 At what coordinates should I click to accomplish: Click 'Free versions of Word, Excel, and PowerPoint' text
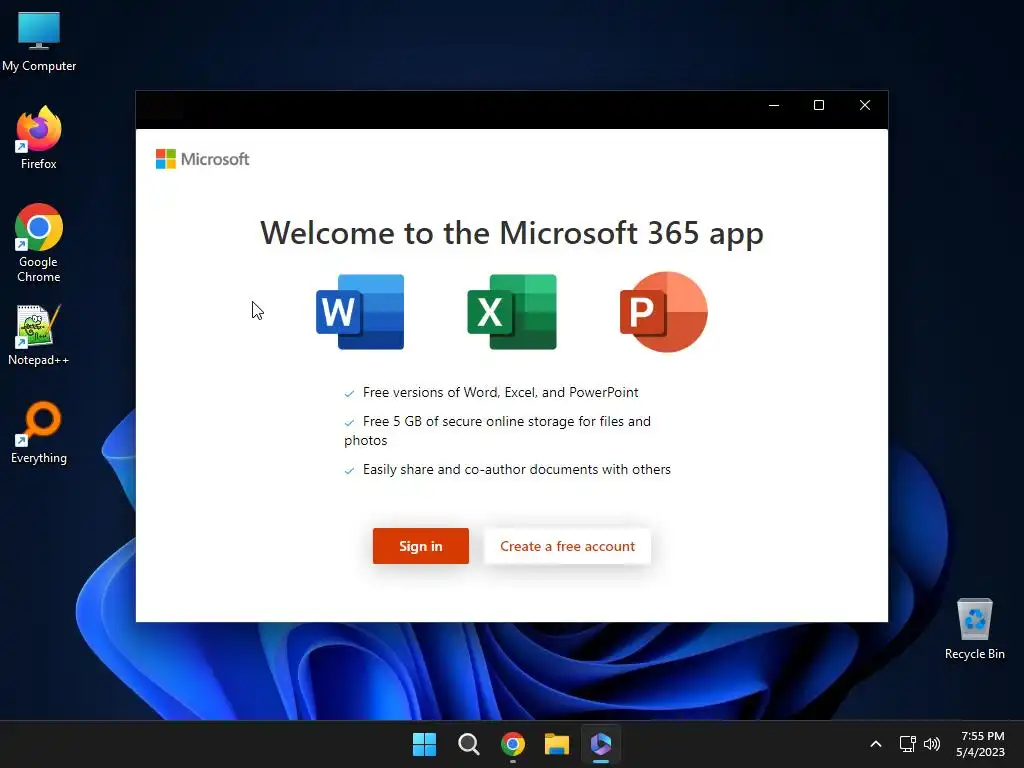[500, 392]
